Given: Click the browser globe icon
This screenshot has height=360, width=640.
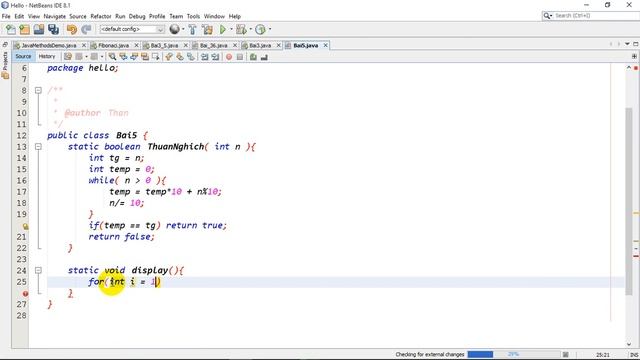Looking at the screenshot, I should [174, 29].
